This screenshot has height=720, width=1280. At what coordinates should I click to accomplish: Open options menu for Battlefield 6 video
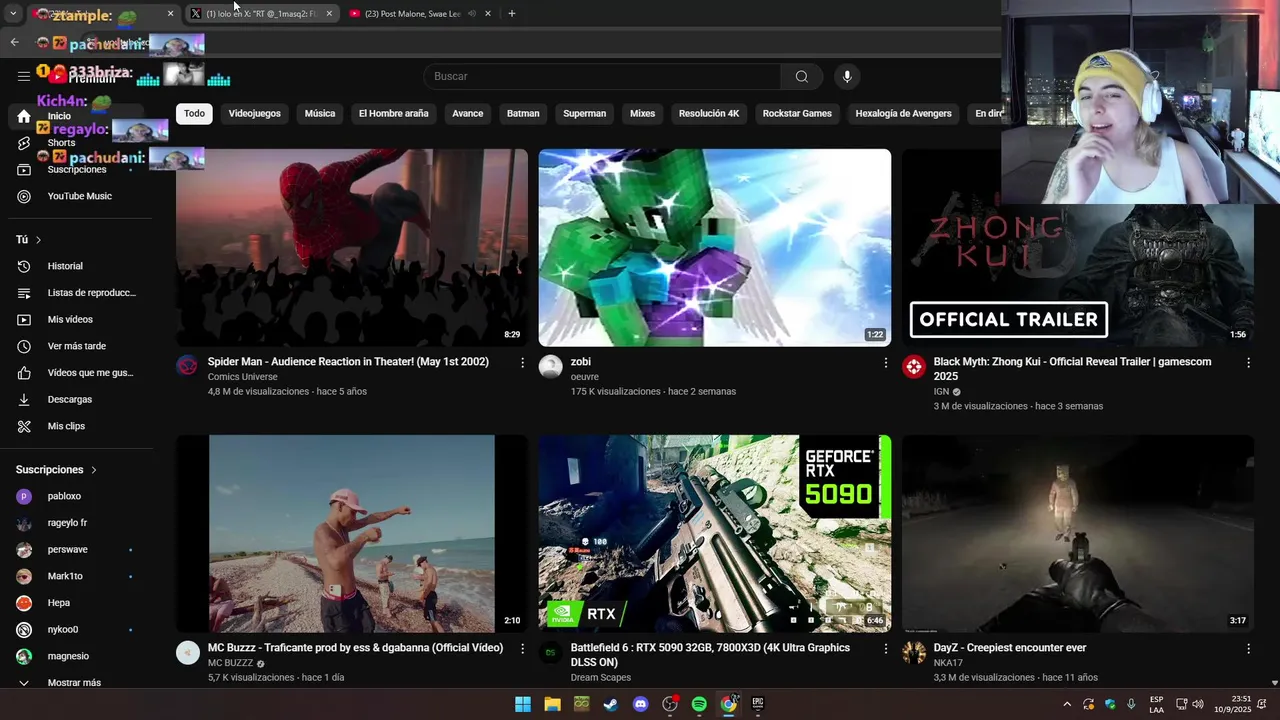(x=885, y=649)
